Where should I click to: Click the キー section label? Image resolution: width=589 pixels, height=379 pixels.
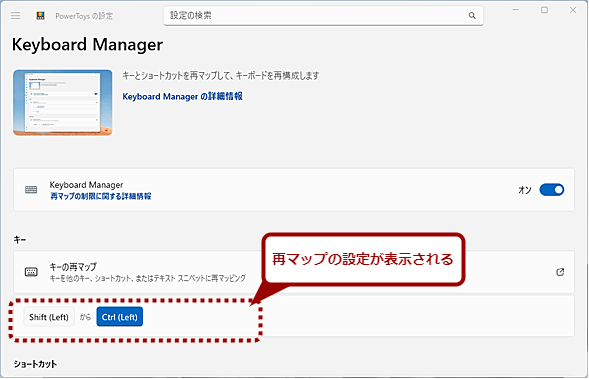click(20, 240)
